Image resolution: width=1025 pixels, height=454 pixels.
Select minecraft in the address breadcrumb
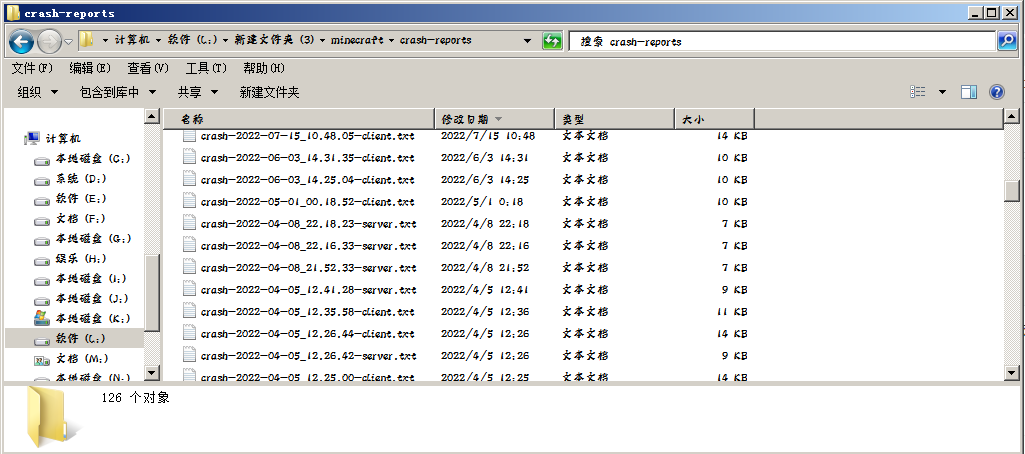357,40
